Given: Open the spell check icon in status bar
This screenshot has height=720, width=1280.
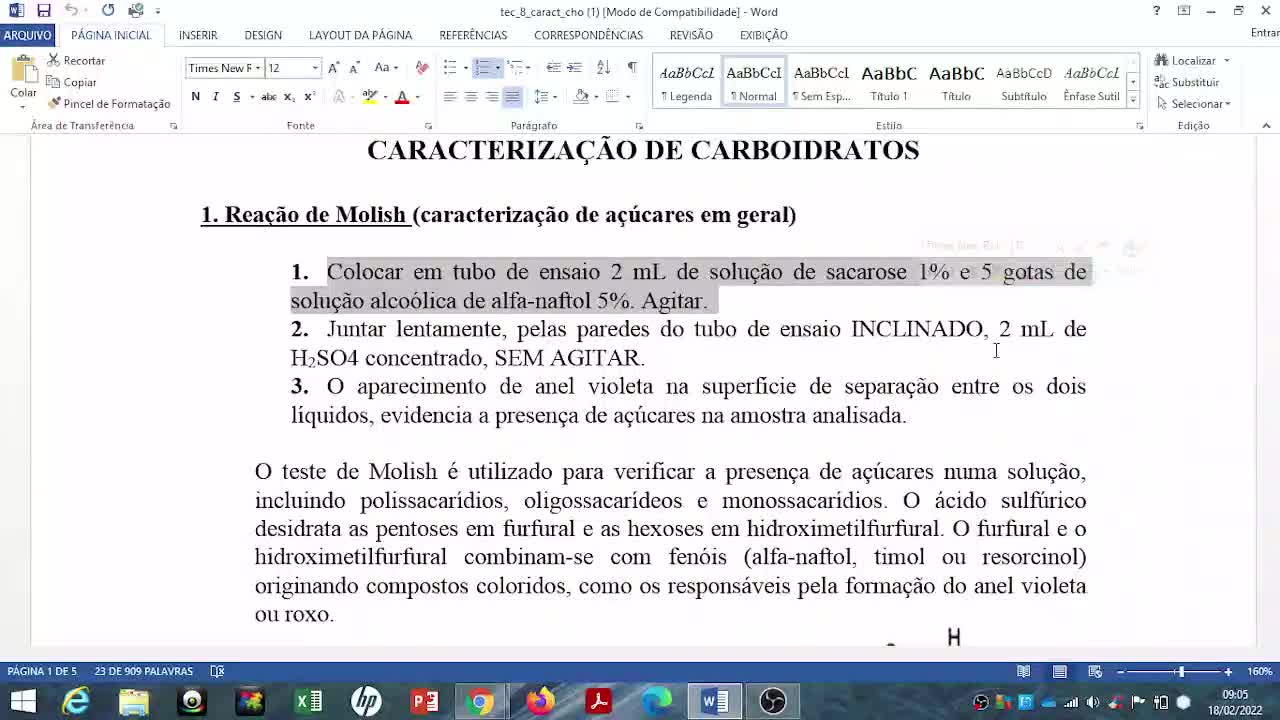Looking at the screenshot, I should click(217, 672).
